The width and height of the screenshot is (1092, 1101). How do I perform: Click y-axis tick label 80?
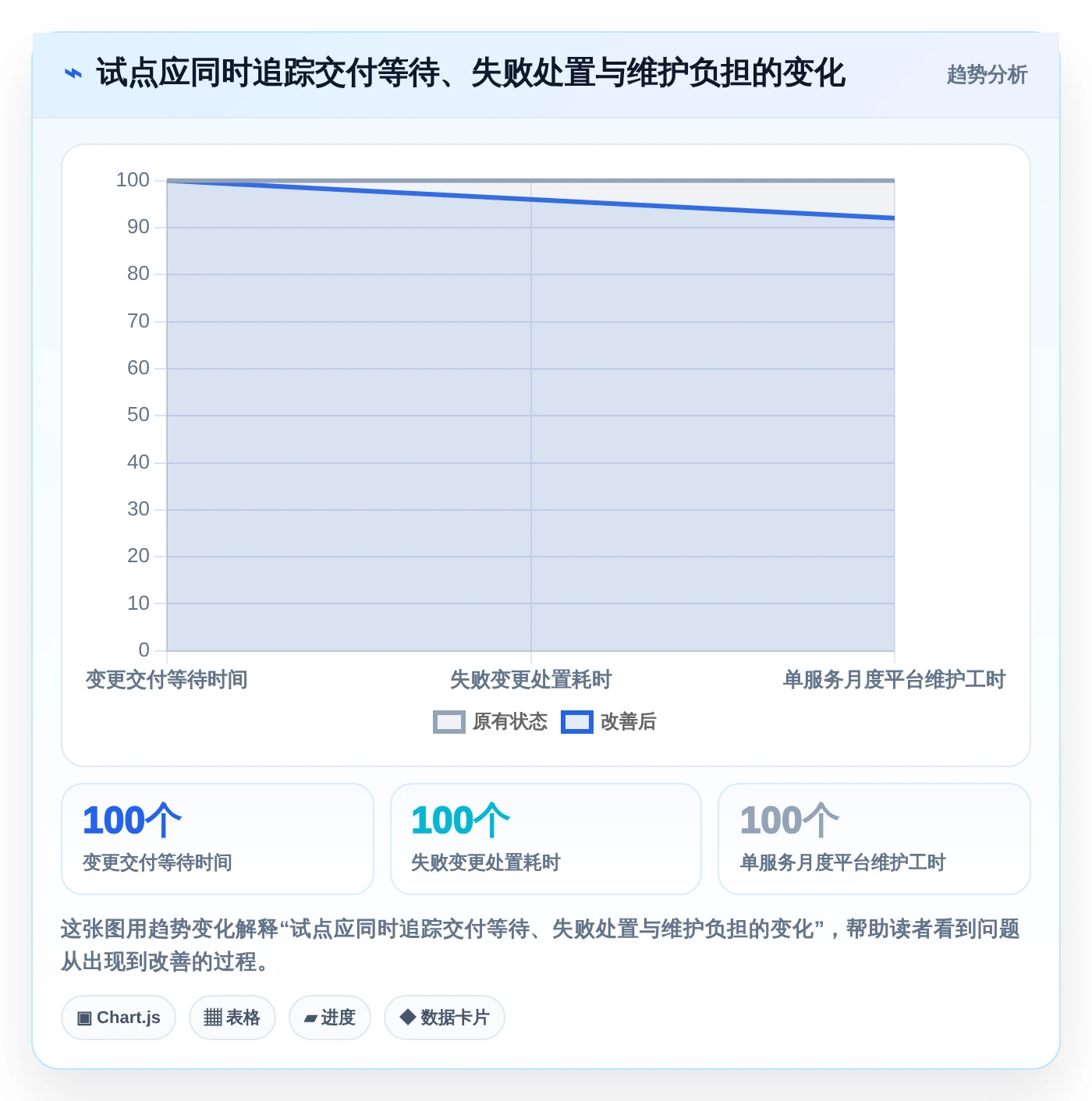tap(138, 274)
